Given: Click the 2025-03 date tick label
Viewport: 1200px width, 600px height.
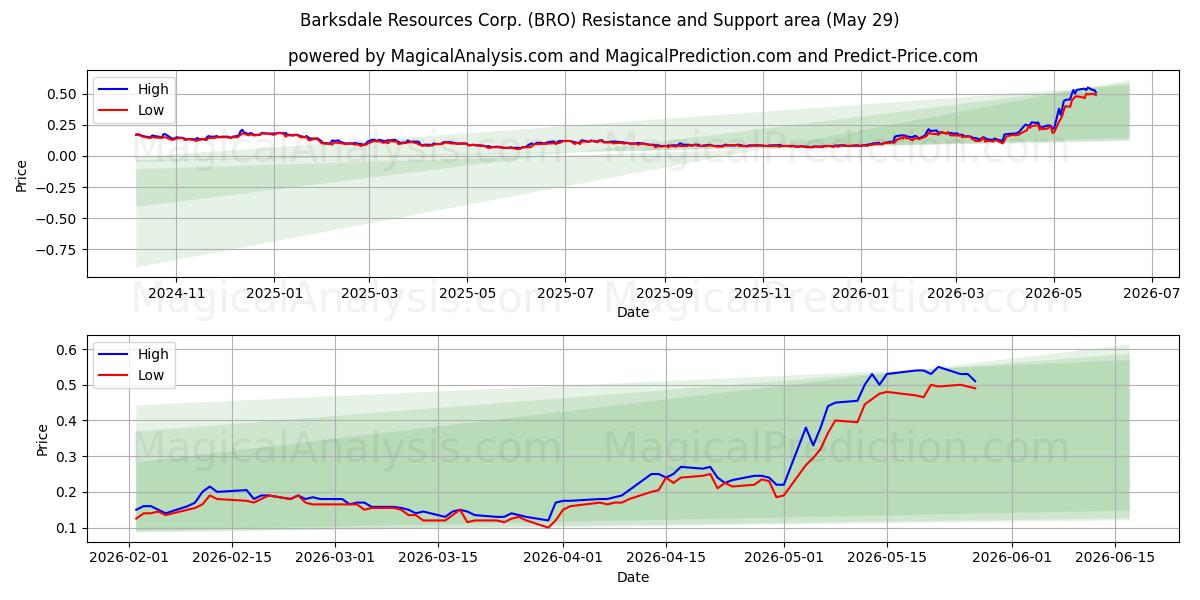Looking at the screenshot, I should click(x=369, y=294).
